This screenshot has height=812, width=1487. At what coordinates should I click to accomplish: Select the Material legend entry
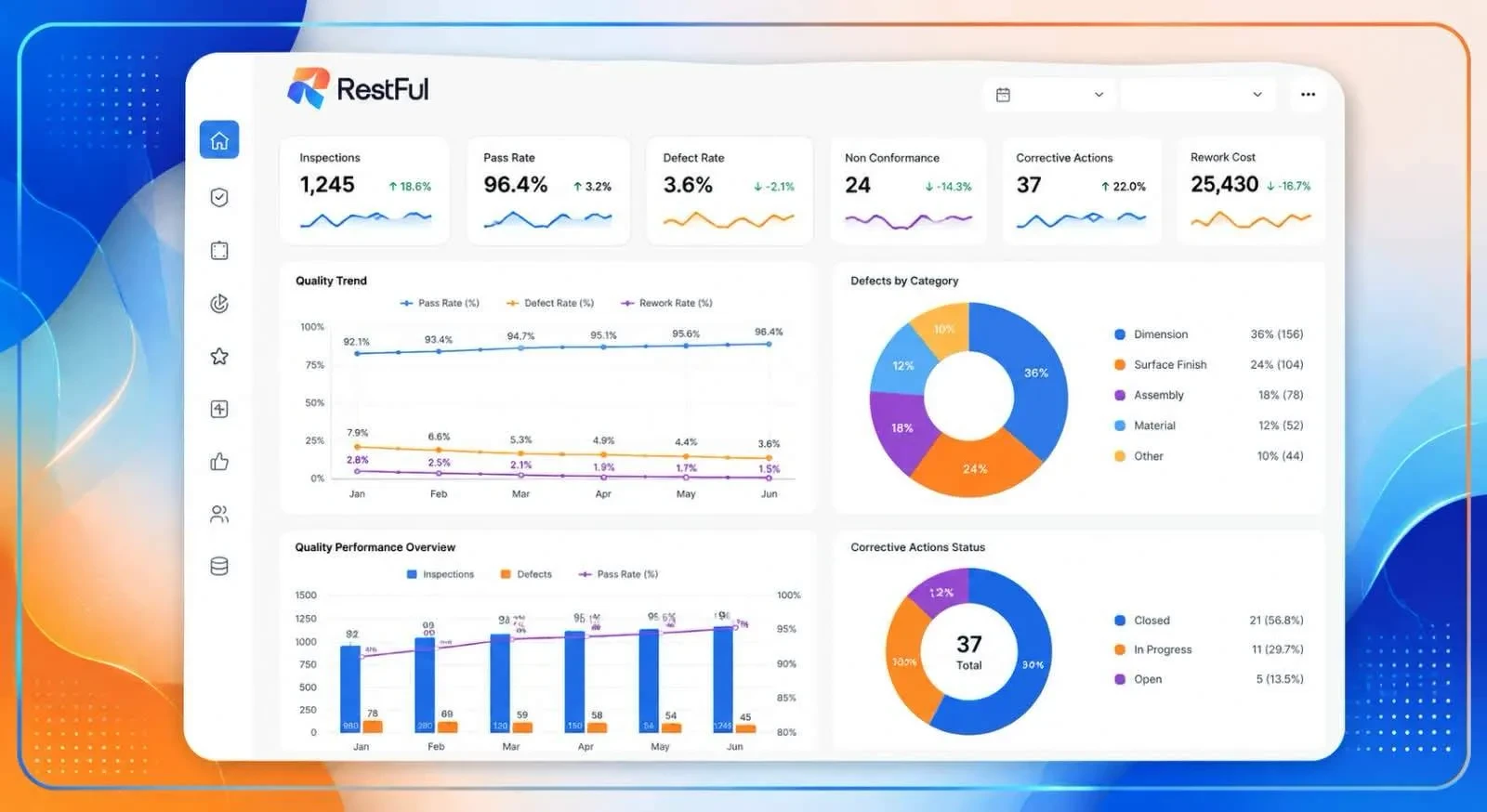[x=1209, y=426]
